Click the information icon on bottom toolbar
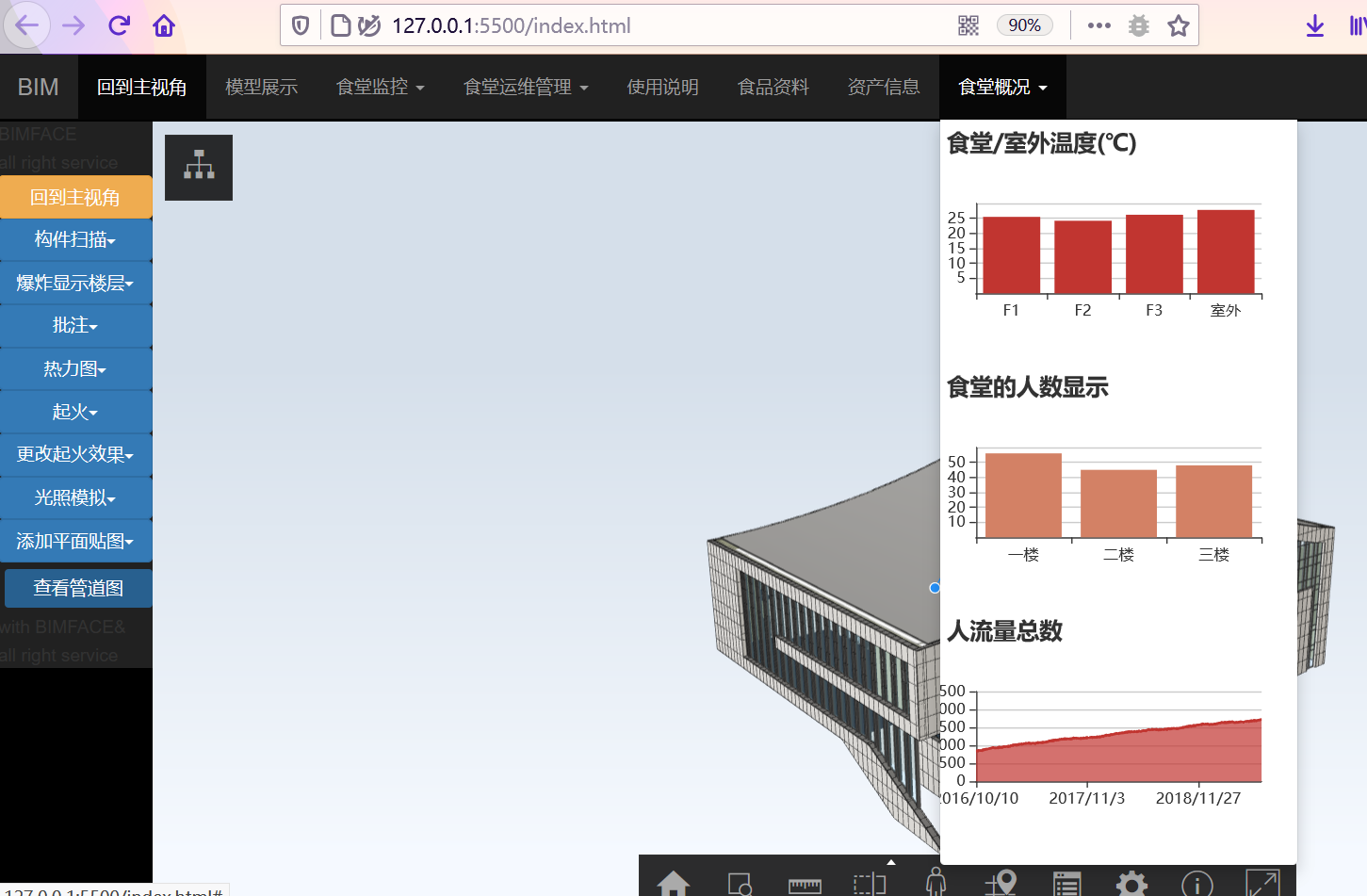Image resolution: width=1367 pixels, height=896 pixels. [1196, 886]
